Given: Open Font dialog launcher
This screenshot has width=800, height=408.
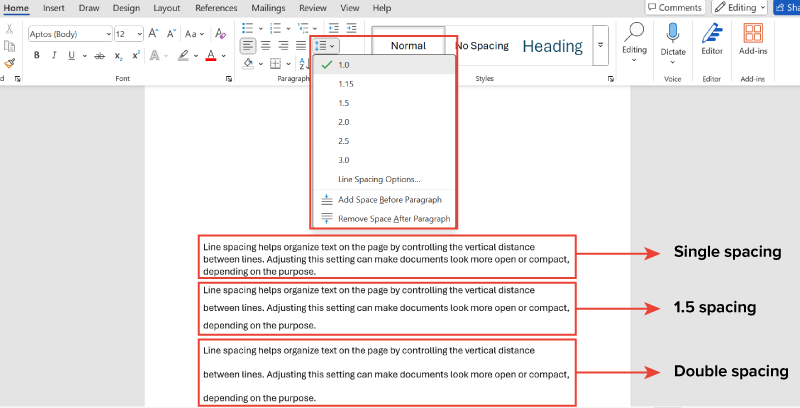Looking at the screenshot, I should click(229, 79).
